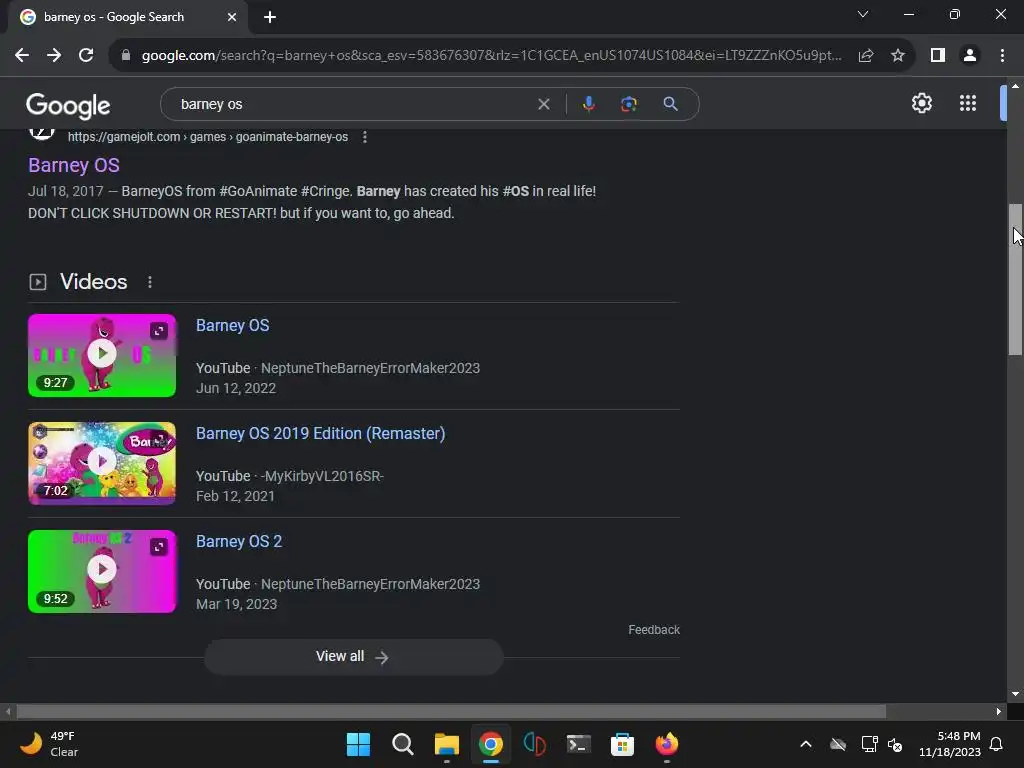Open the muted volume tray icon

(x=895, y=744)
